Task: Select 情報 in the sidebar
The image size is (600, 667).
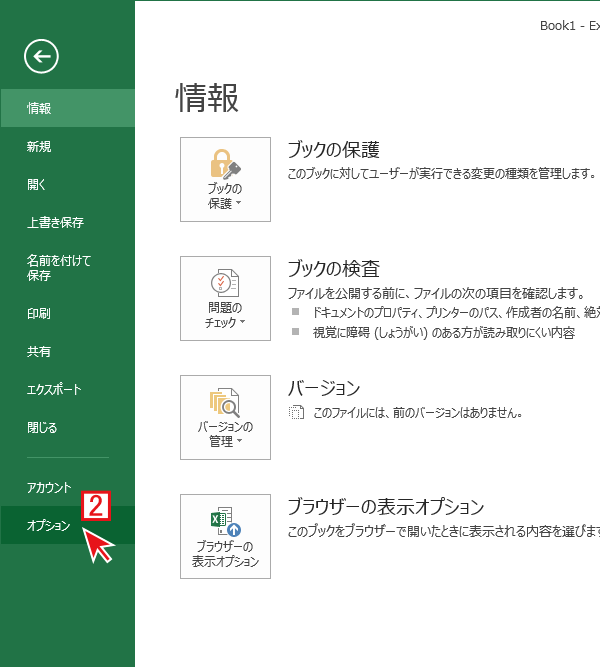Action: 68,108
